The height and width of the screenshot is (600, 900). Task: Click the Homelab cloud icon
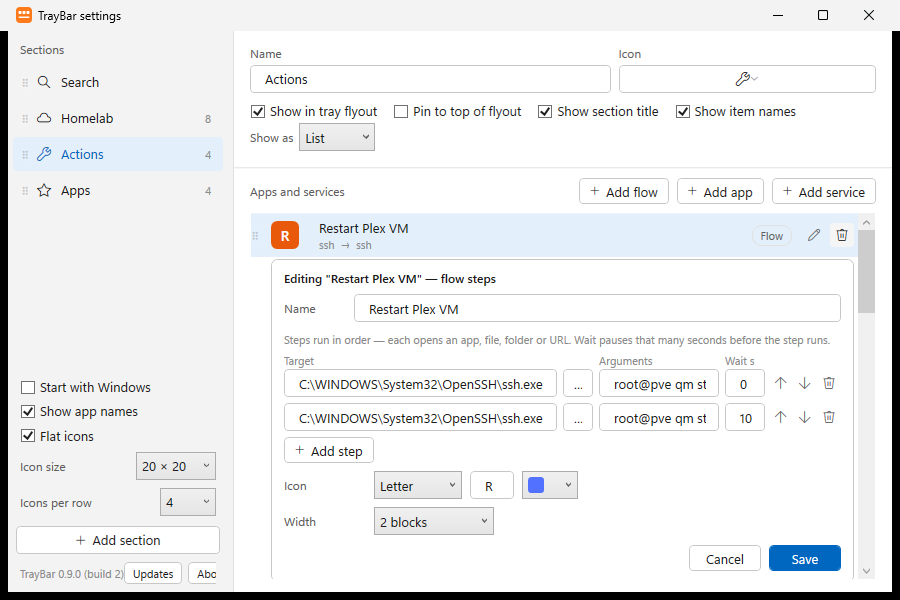coord(44,118)
